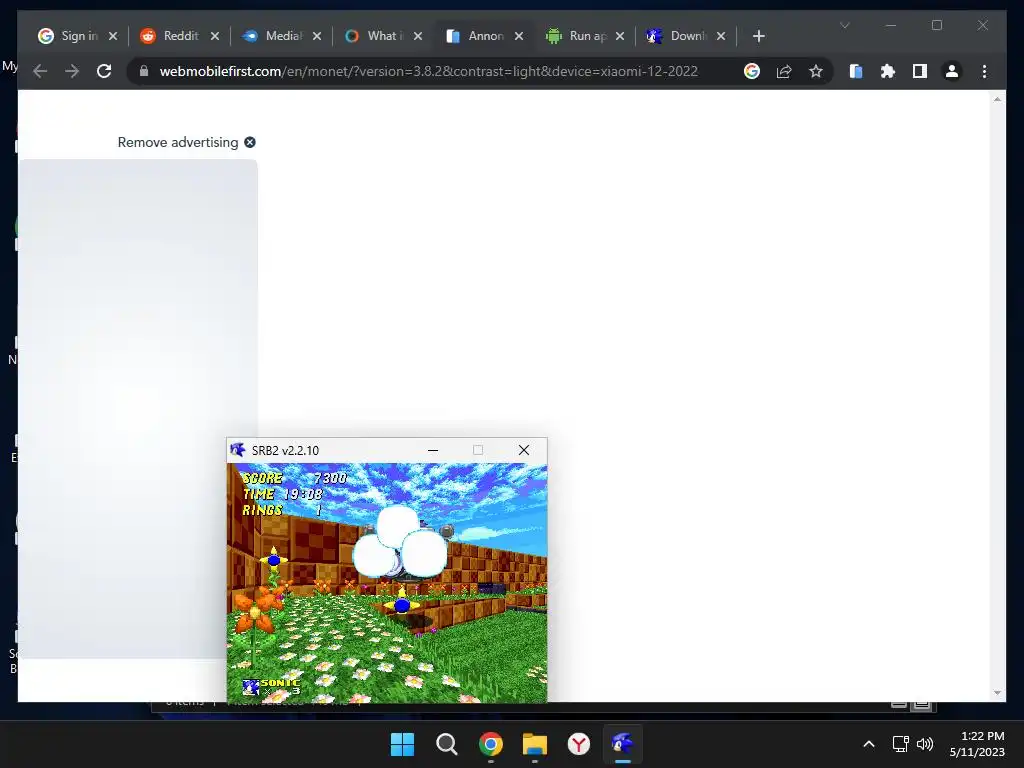Open File Explorer from taskbar
1024x768 pixels.
(535, 744)
